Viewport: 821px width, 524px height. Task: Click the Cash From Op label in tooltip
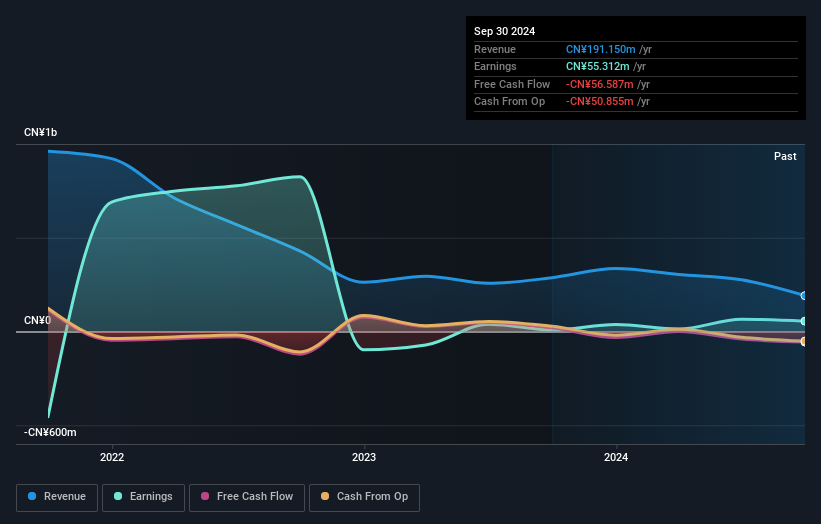click(509, 102)
